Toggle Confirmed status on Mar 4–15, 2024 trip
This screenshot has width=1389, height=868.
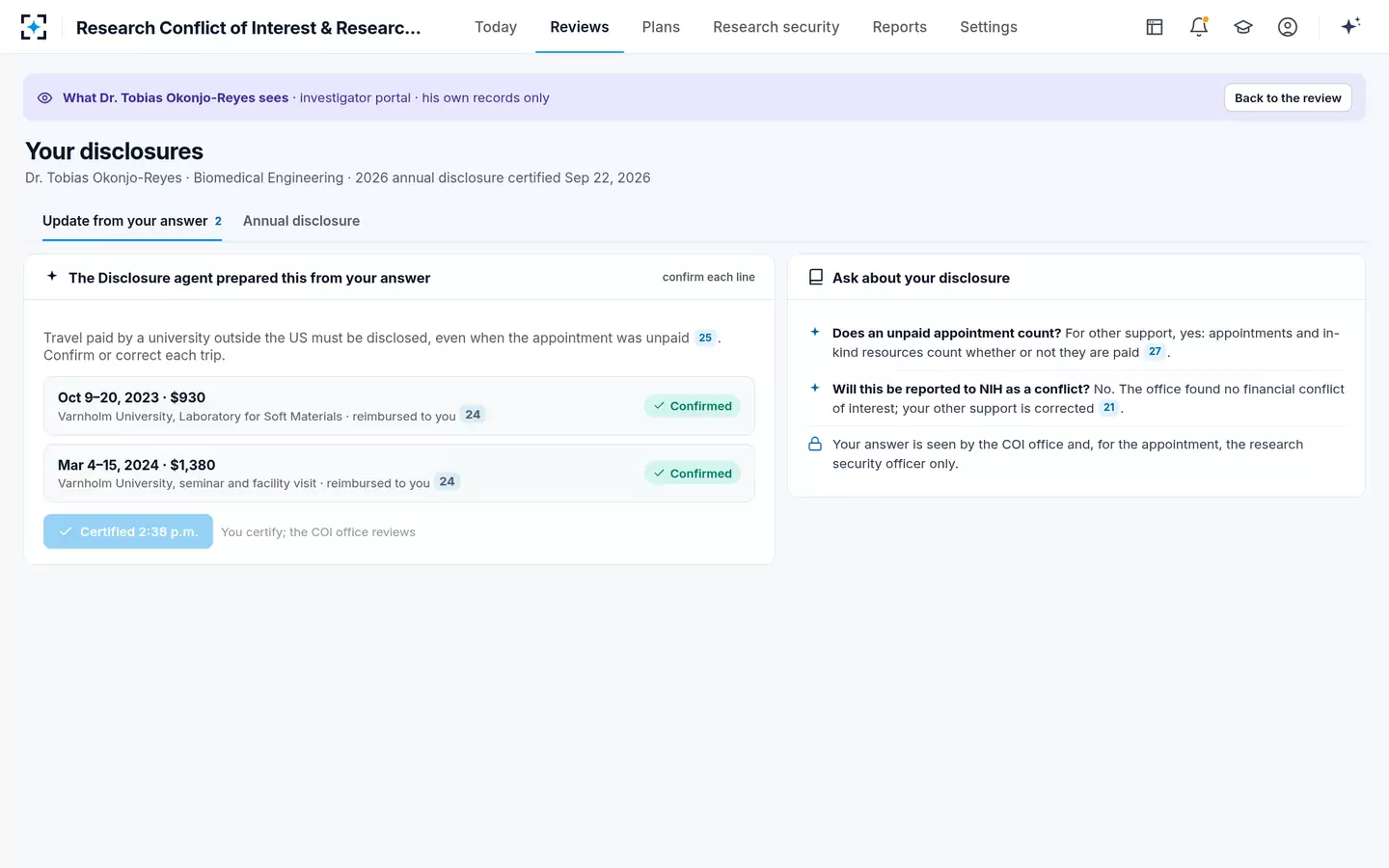693,474
